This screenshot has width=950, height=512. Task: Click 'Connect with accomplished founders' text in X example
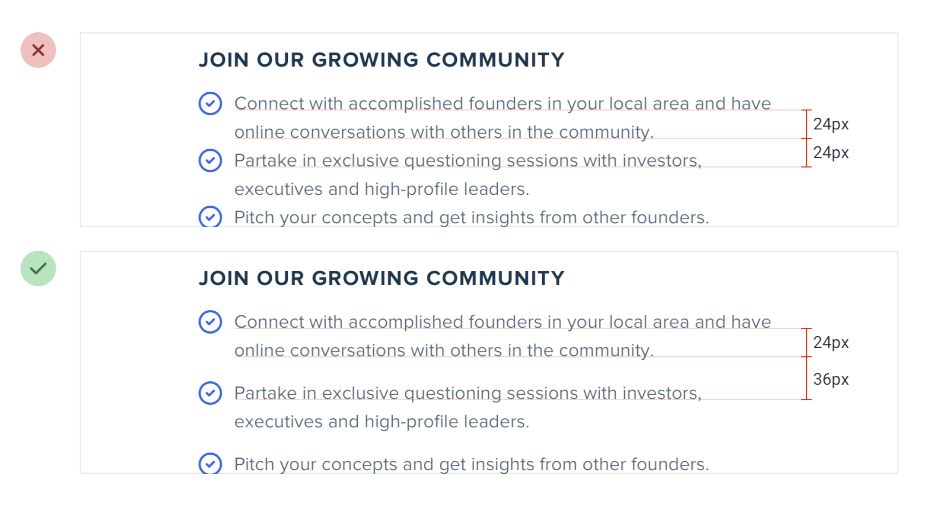coord(502,103)
